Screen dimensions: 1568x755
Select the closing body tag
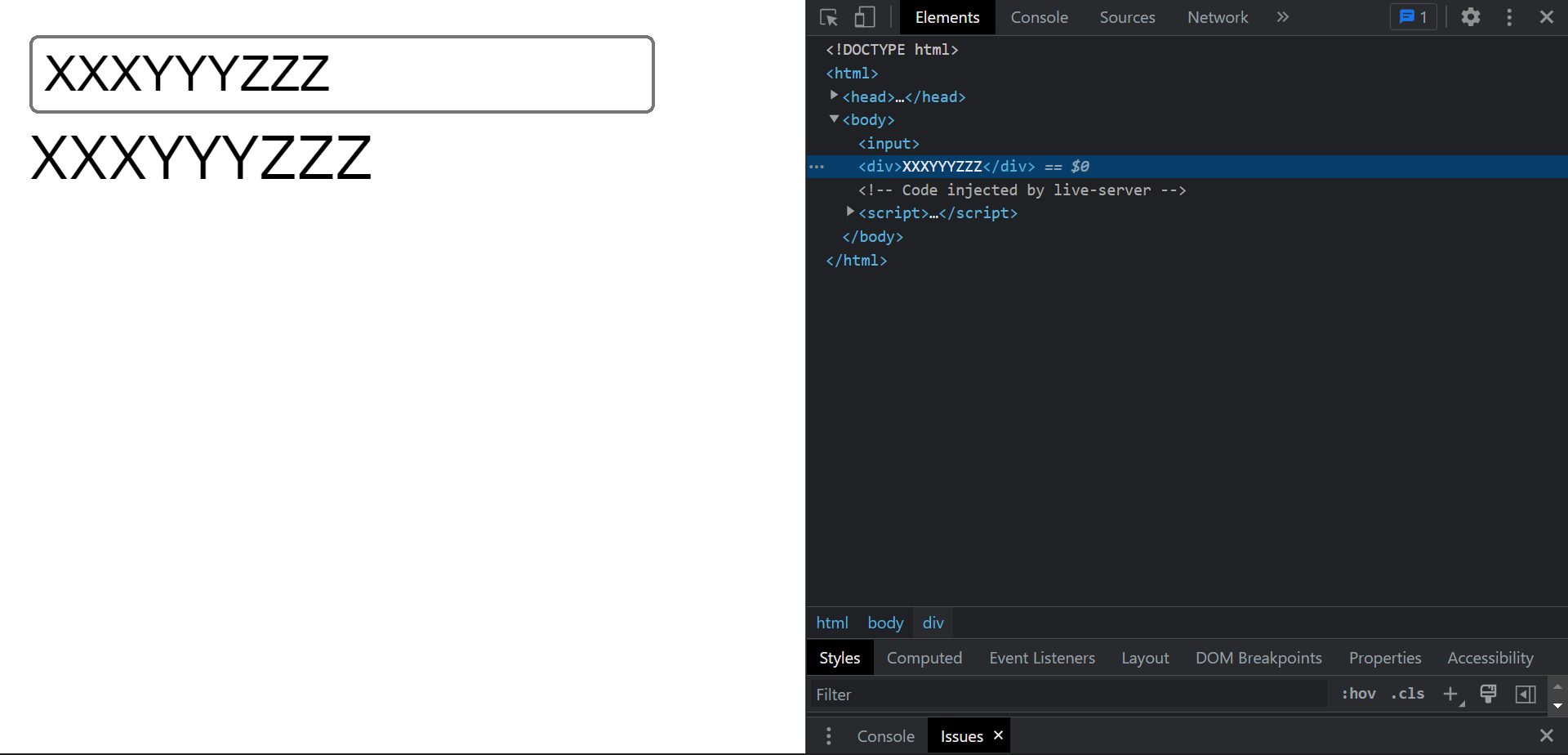pyautogui.click(x=872, y=237)
